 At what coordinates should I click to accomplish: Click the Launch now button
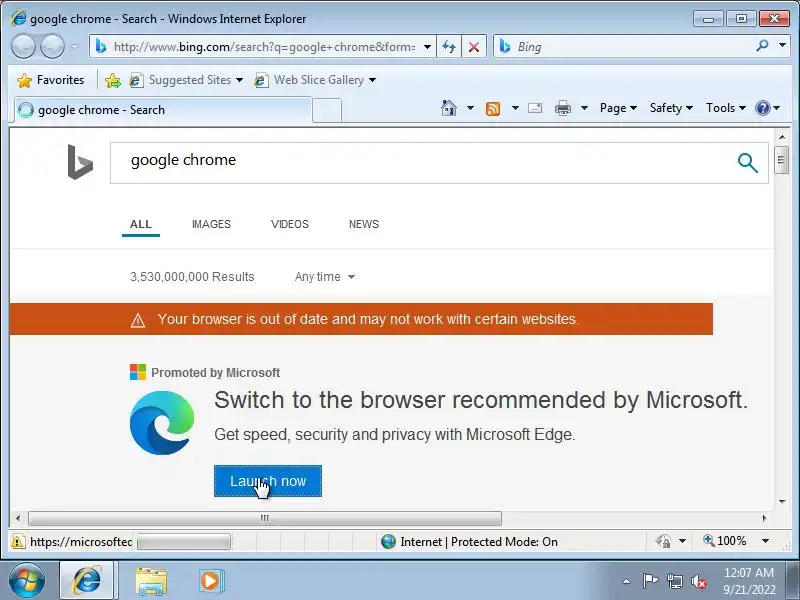click(x=268, y=481)
